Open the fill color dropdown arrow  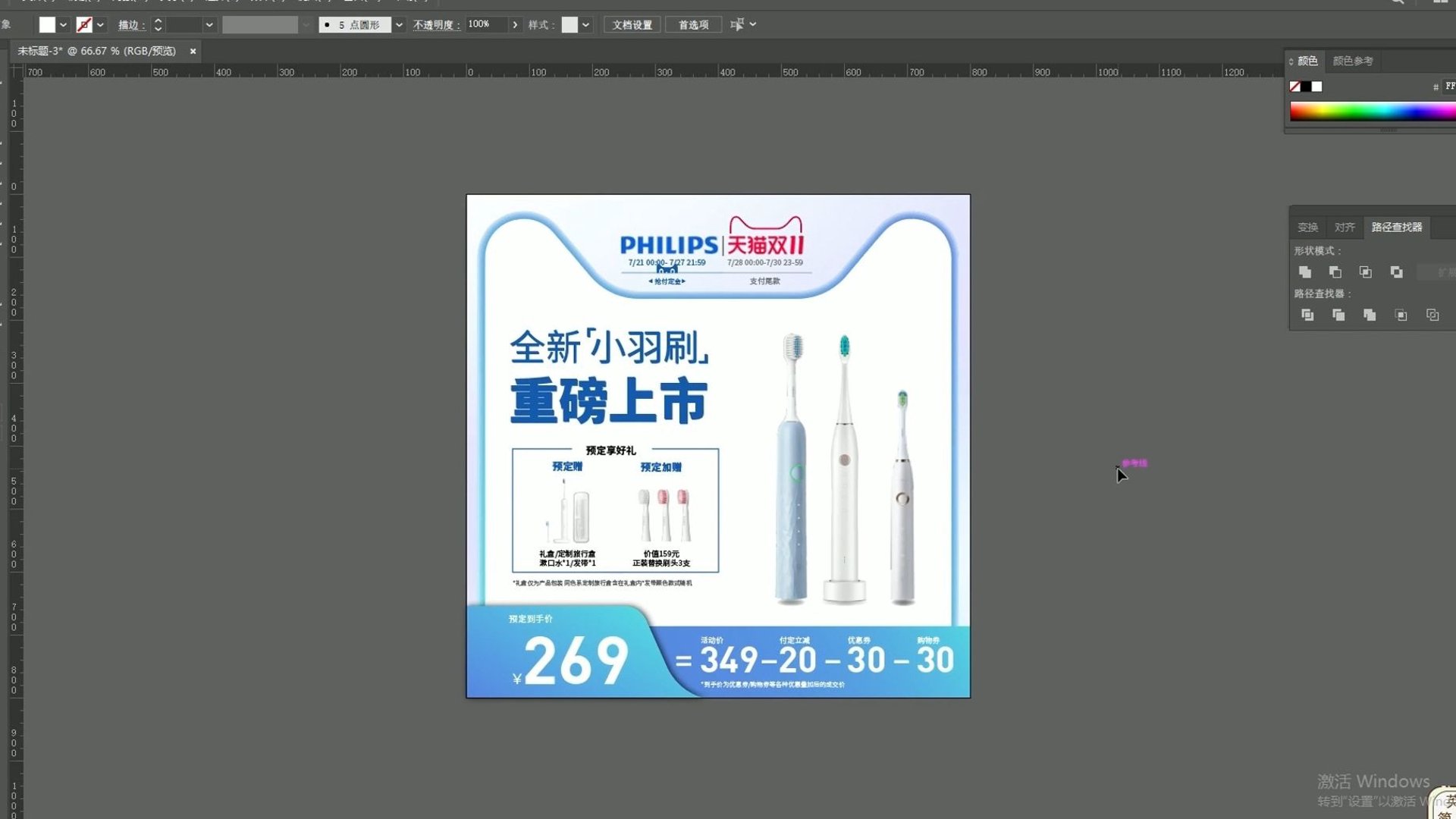click(63, 25)
